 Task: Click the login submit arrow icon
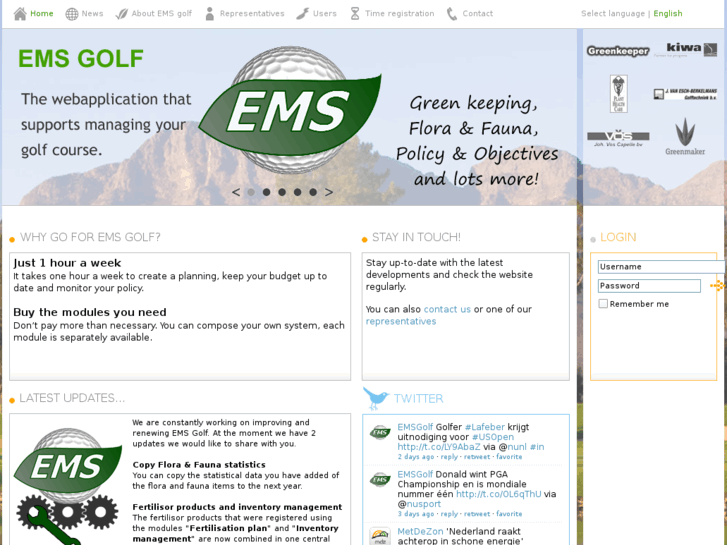[718, 286]
